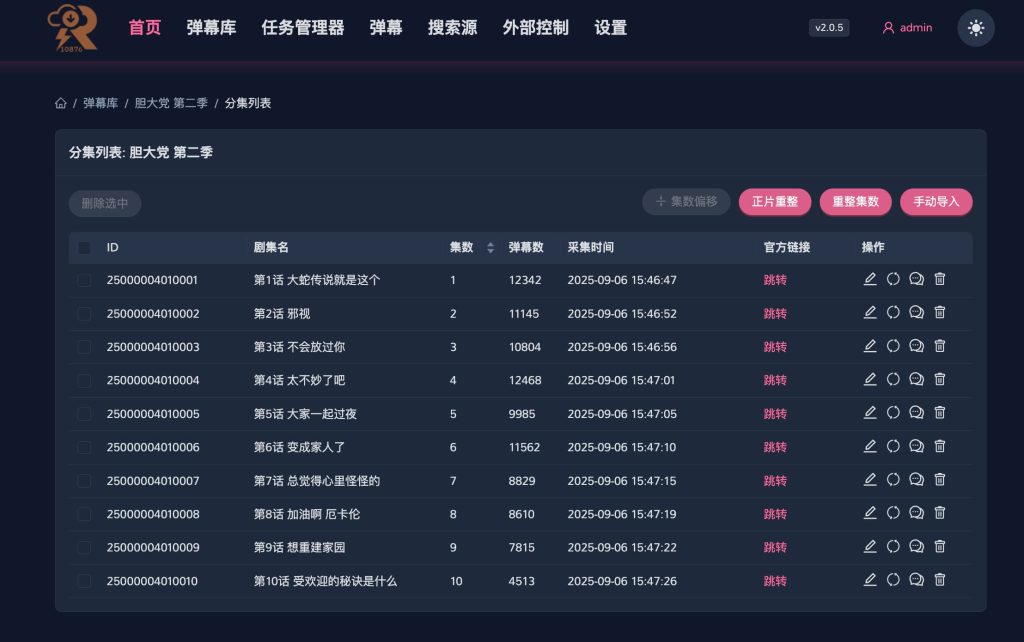Open 弹幕库 navigation item

pos(211,27)
